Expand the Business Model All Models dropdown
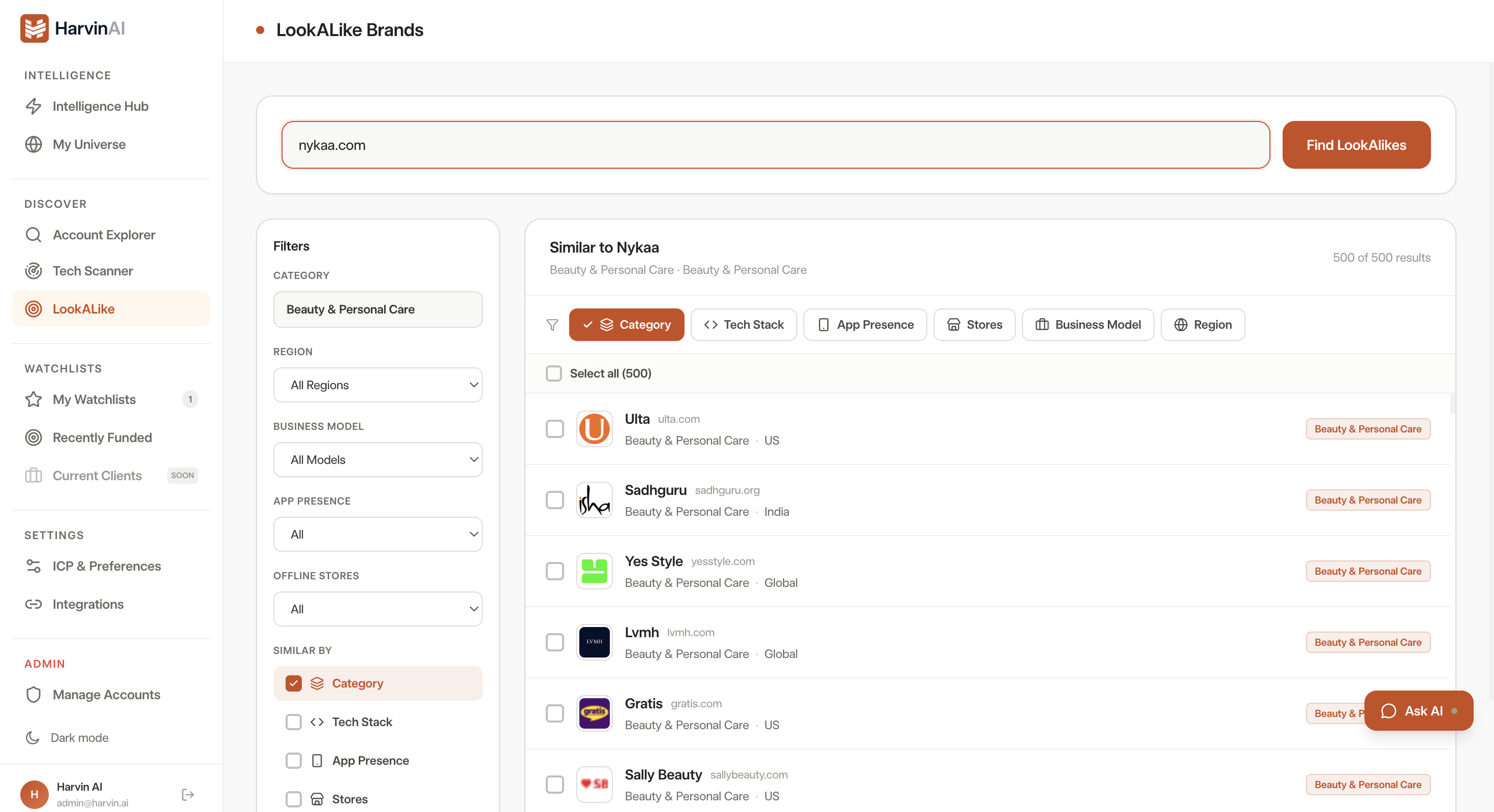Image resolution: width=1494 pixels, height=812 pixels. click(x=378, y=459)
